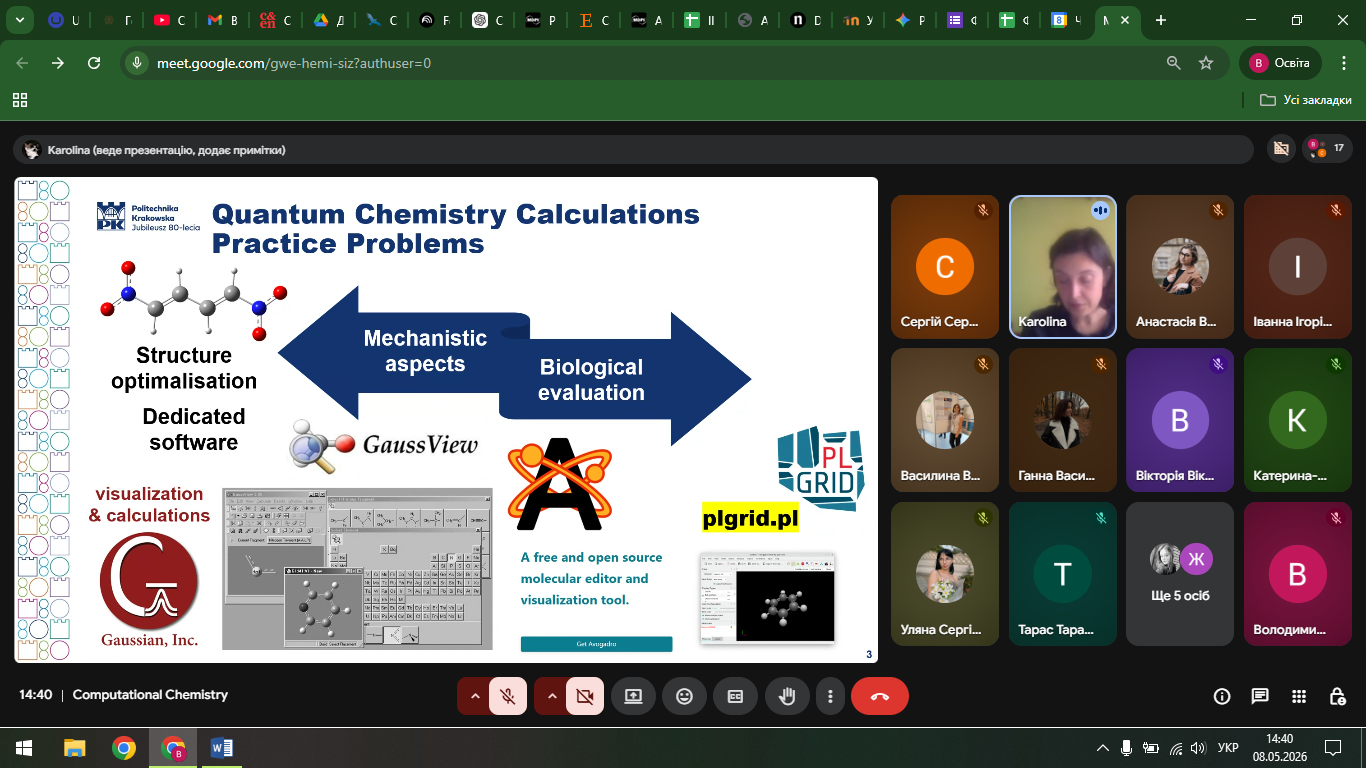Click the icon left of participants badge

[x=1280, y=149]
